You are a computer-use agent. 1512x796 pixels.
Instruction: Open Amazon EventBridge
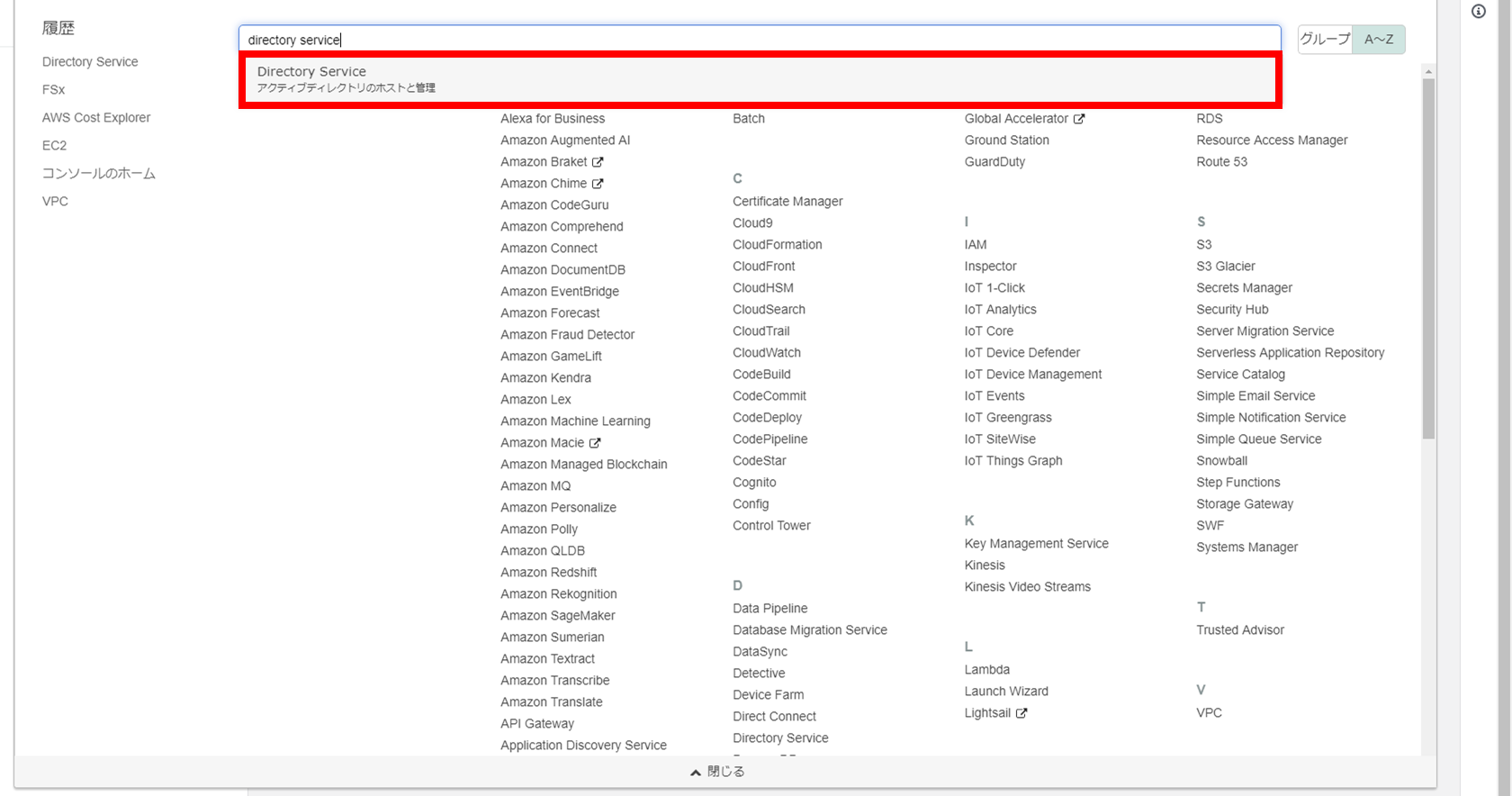tap(560, 292)
